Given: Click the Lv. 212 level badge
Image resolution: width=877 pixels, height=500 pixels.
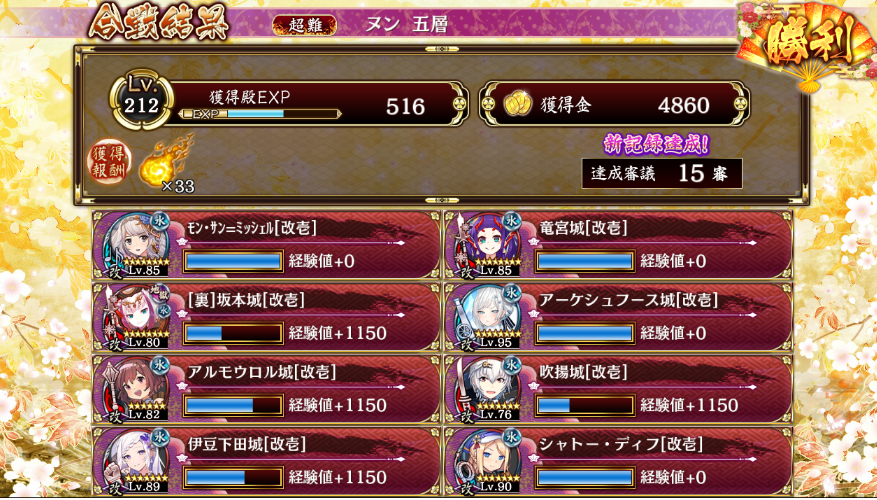Looking at the screenshot, I should 141,100.
